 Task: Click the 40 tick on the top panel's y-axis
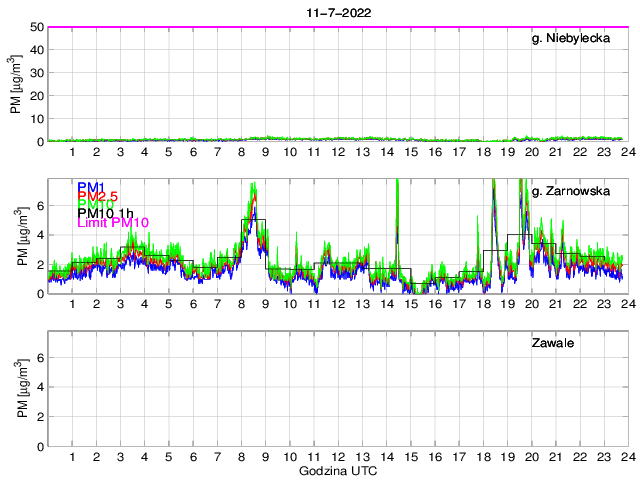(36, 50)
